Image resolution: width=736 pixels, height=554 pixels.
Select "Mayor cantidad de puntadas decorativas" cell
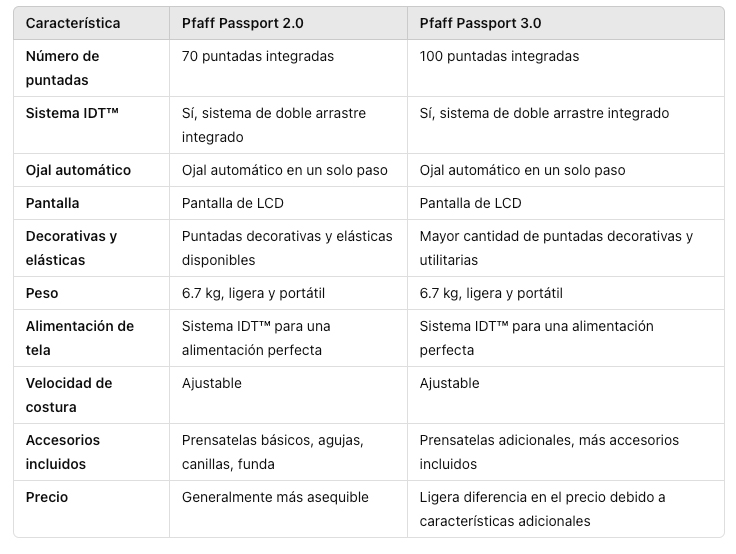pyautogui.click(x=556, y=248)
